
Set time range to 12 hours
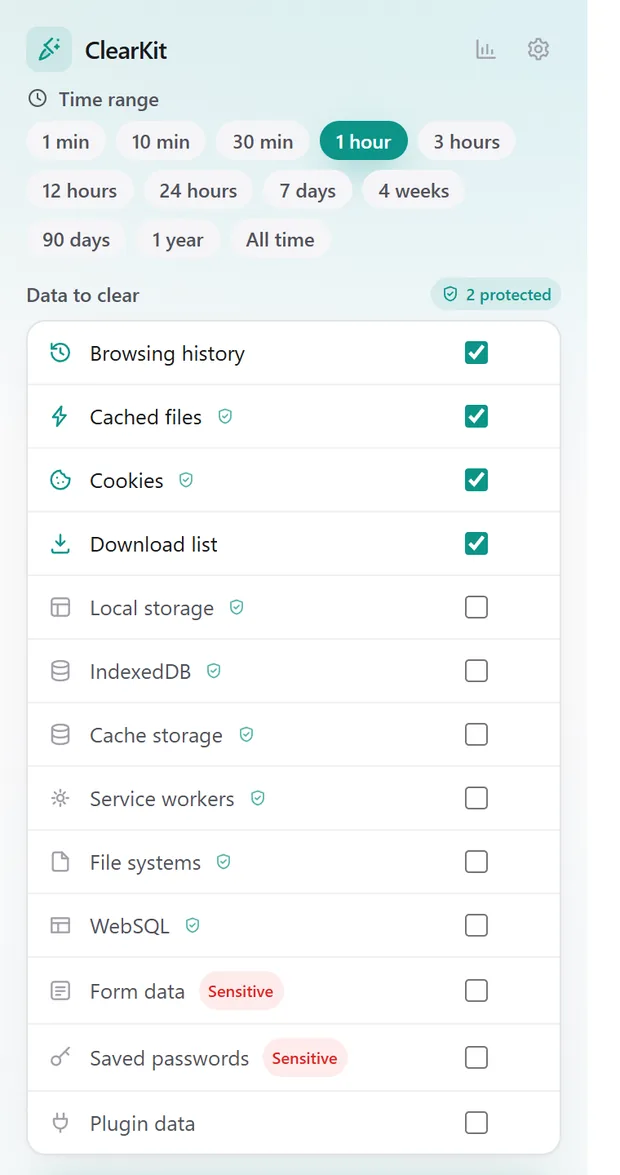(x=79, y=190)
